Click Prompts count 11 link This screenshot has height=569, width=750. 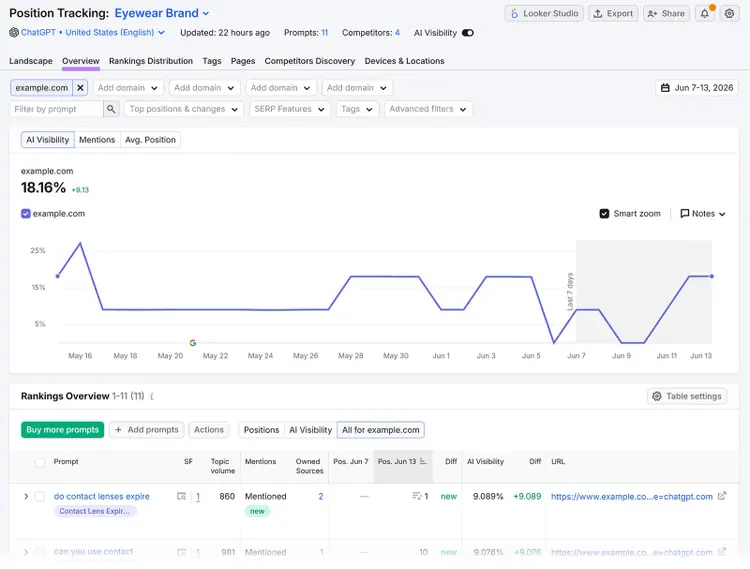(x=324, y=33)
